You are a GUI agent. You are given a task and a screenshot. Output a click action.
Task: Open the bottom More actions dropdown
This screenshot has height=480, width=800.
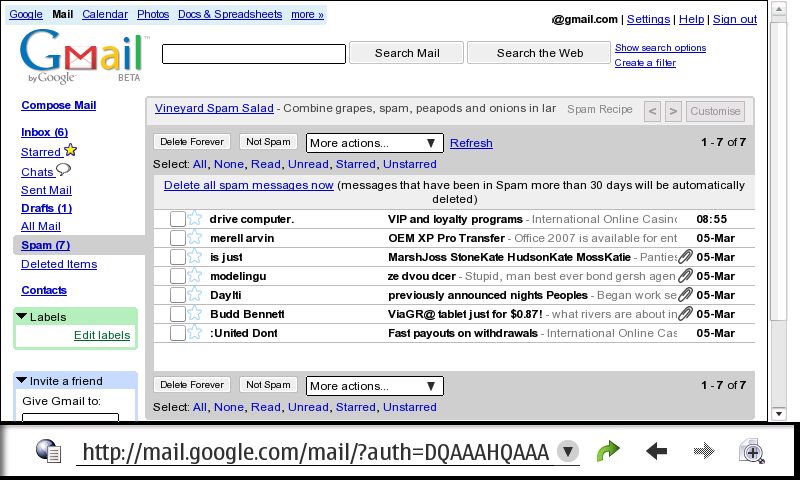[x=374, y=386]
